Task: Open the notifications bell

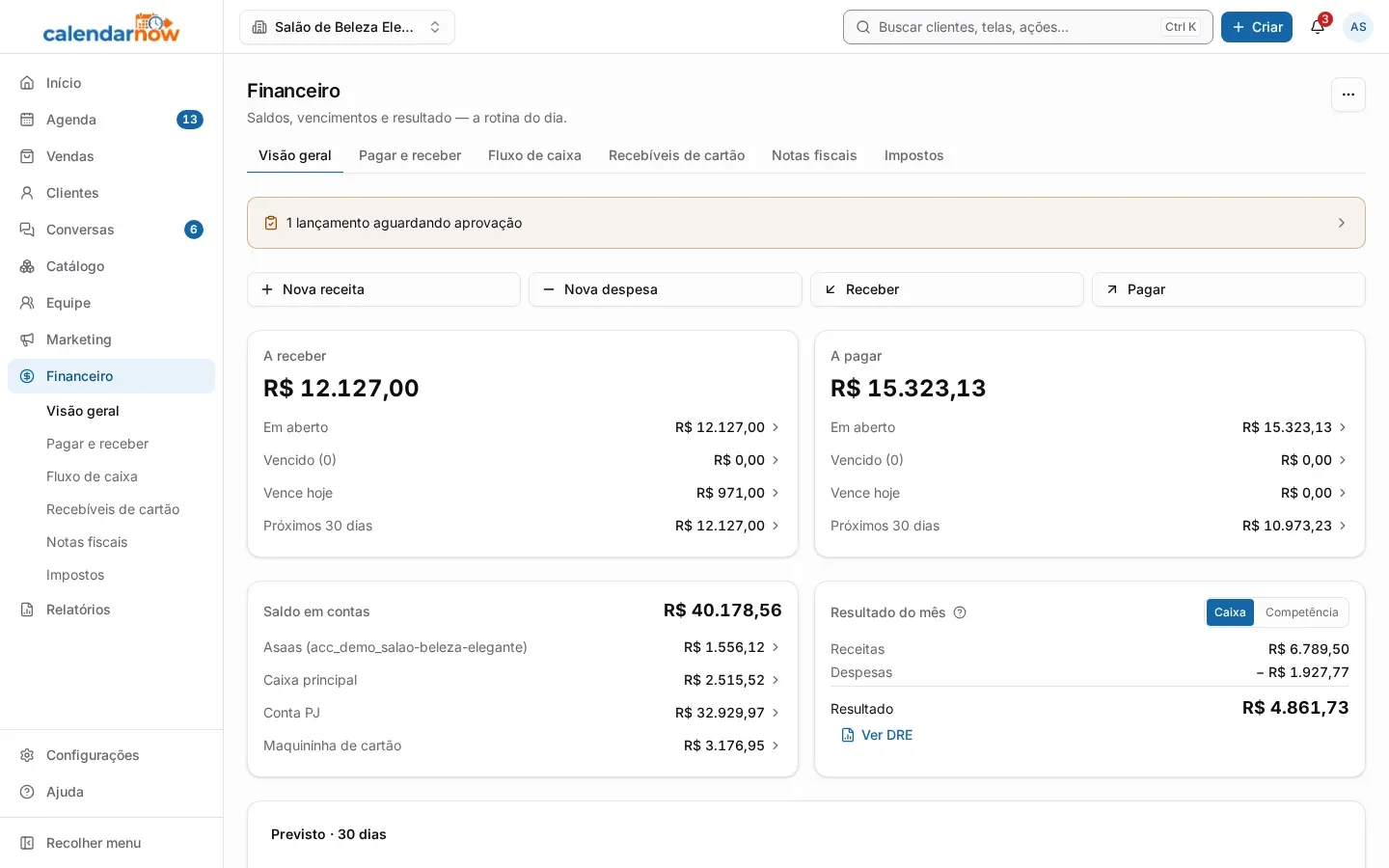Action: click(x=1318, y=27)
